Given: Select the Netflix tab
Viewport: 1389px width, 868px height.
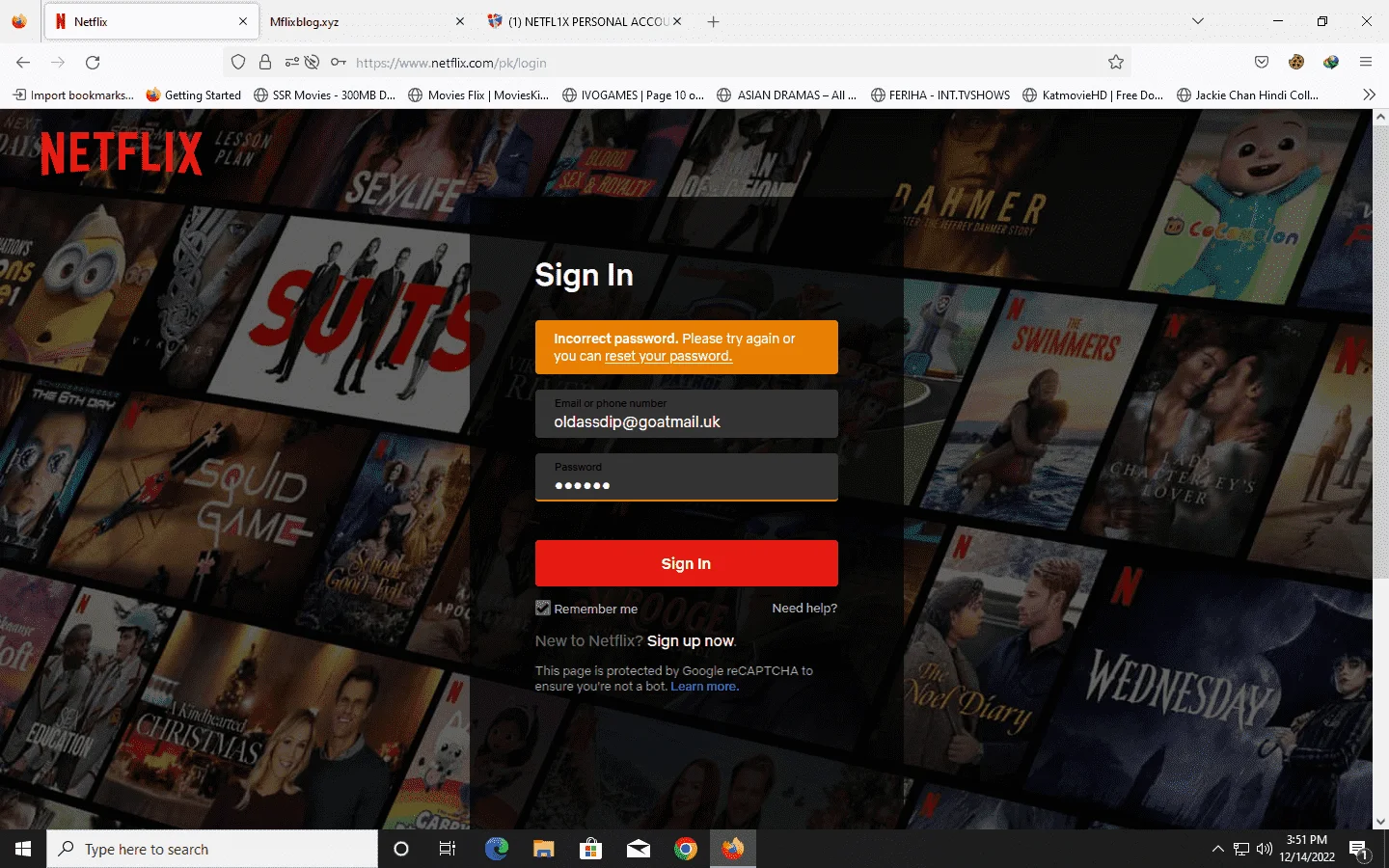Looking at the screenshot, I should pyautogui.click(x=150, y=21).
